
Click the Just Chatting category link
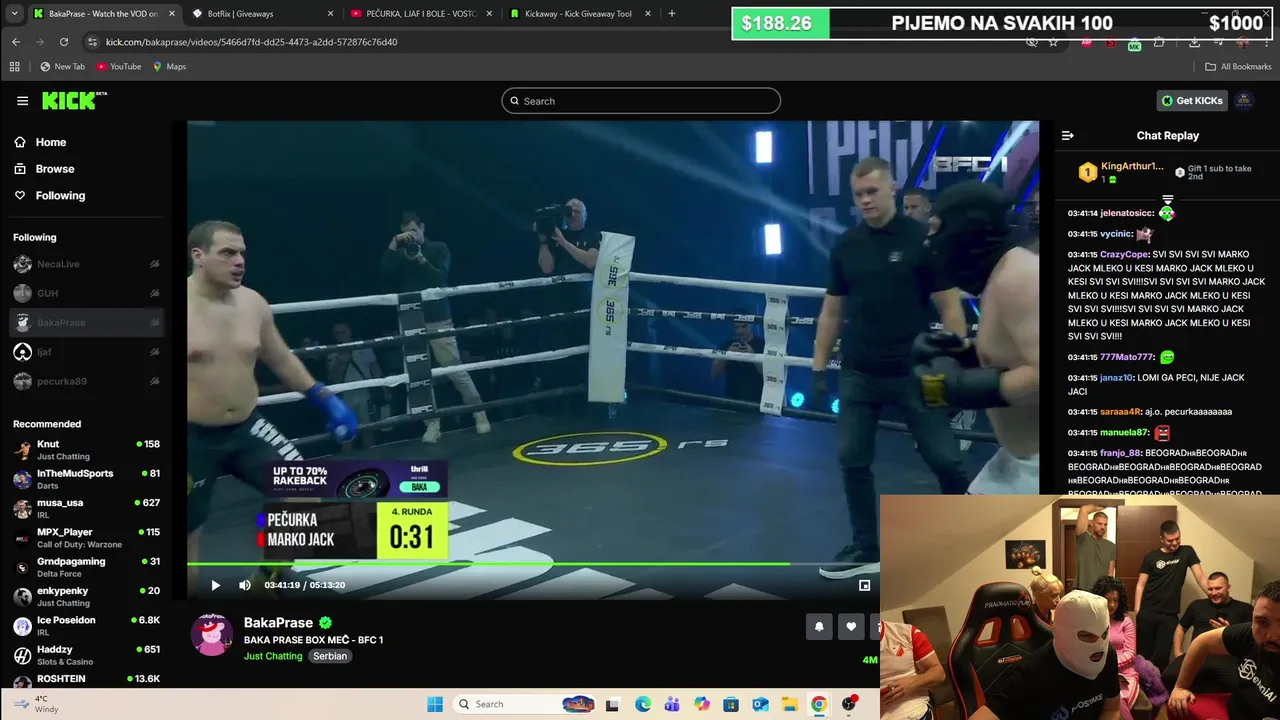pyautogui.click(x=273, y=656)
